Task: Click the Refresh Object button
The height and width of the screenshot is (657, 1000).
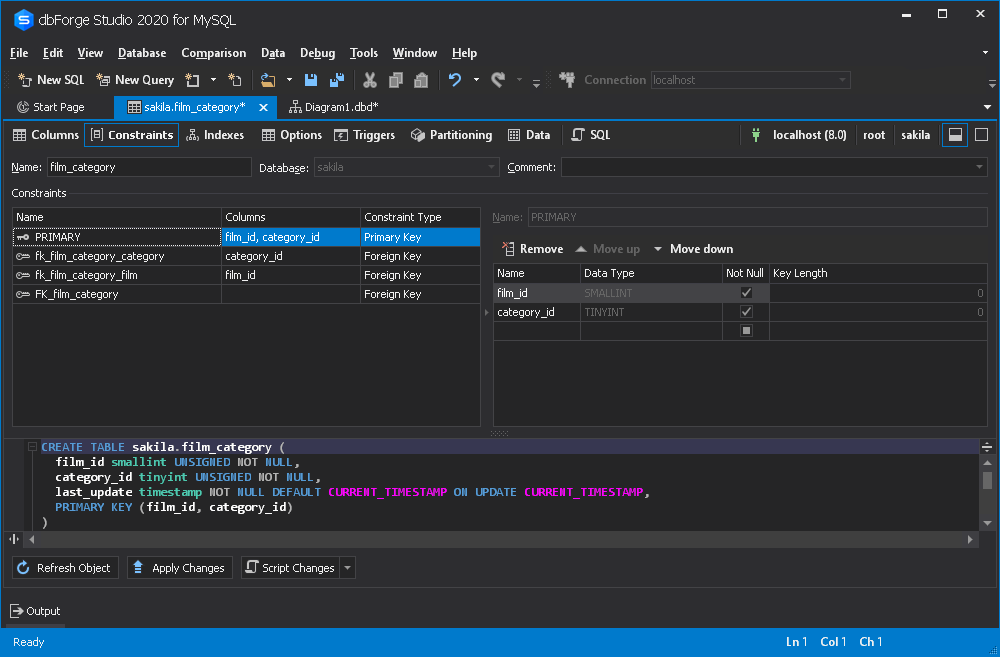Action: click(65, 568)
